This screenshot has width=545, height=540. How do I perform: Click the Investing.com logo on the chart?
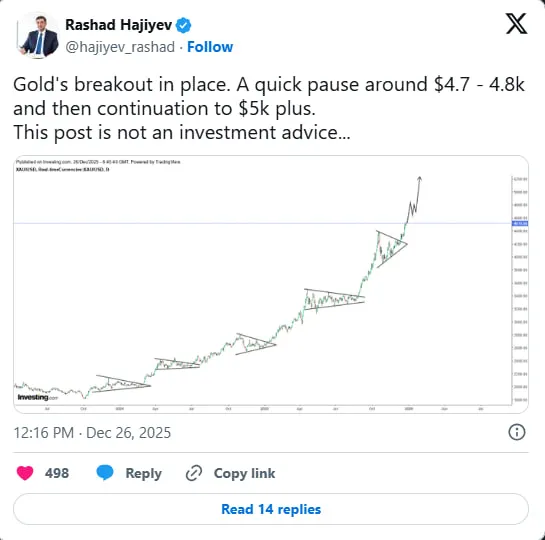[38, 397]
